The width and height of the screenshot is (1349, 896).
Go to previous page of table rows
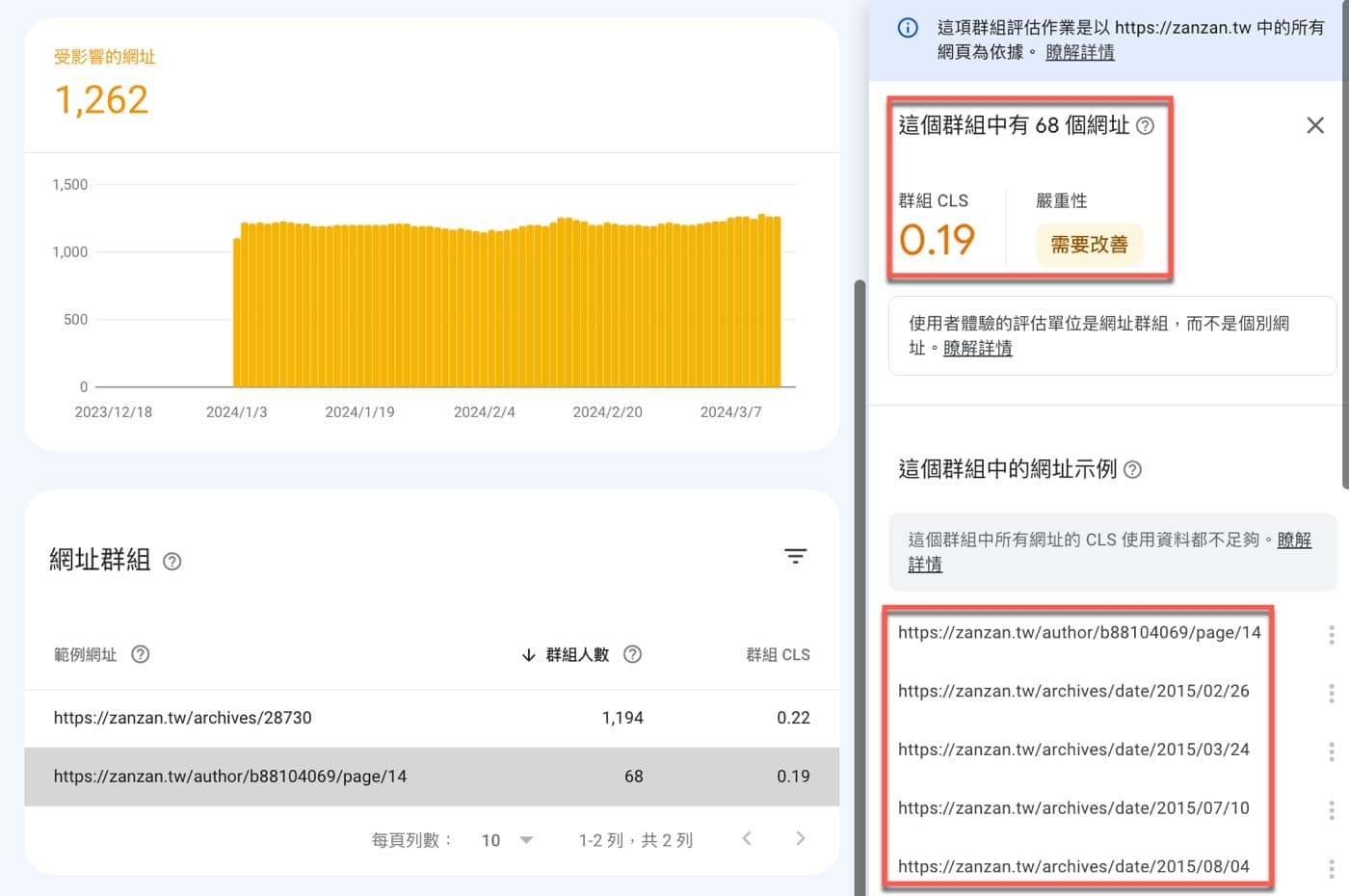point(747,838)
